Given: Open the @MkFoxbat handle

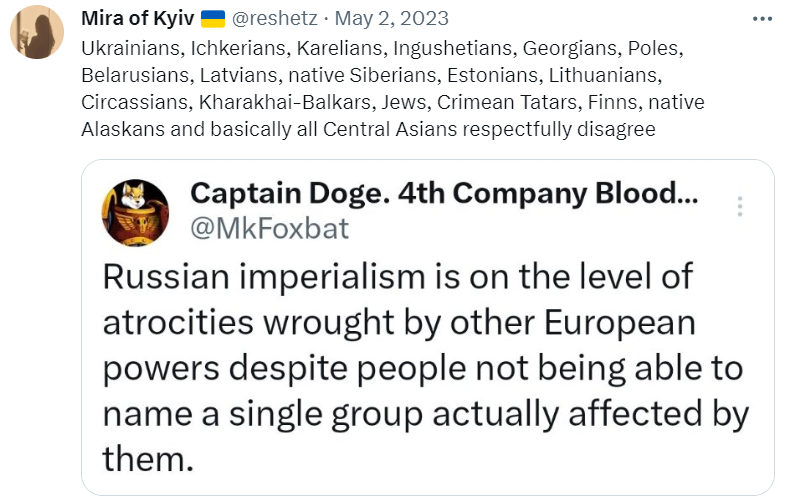Looking at the screenshot, I should (269, 228).
